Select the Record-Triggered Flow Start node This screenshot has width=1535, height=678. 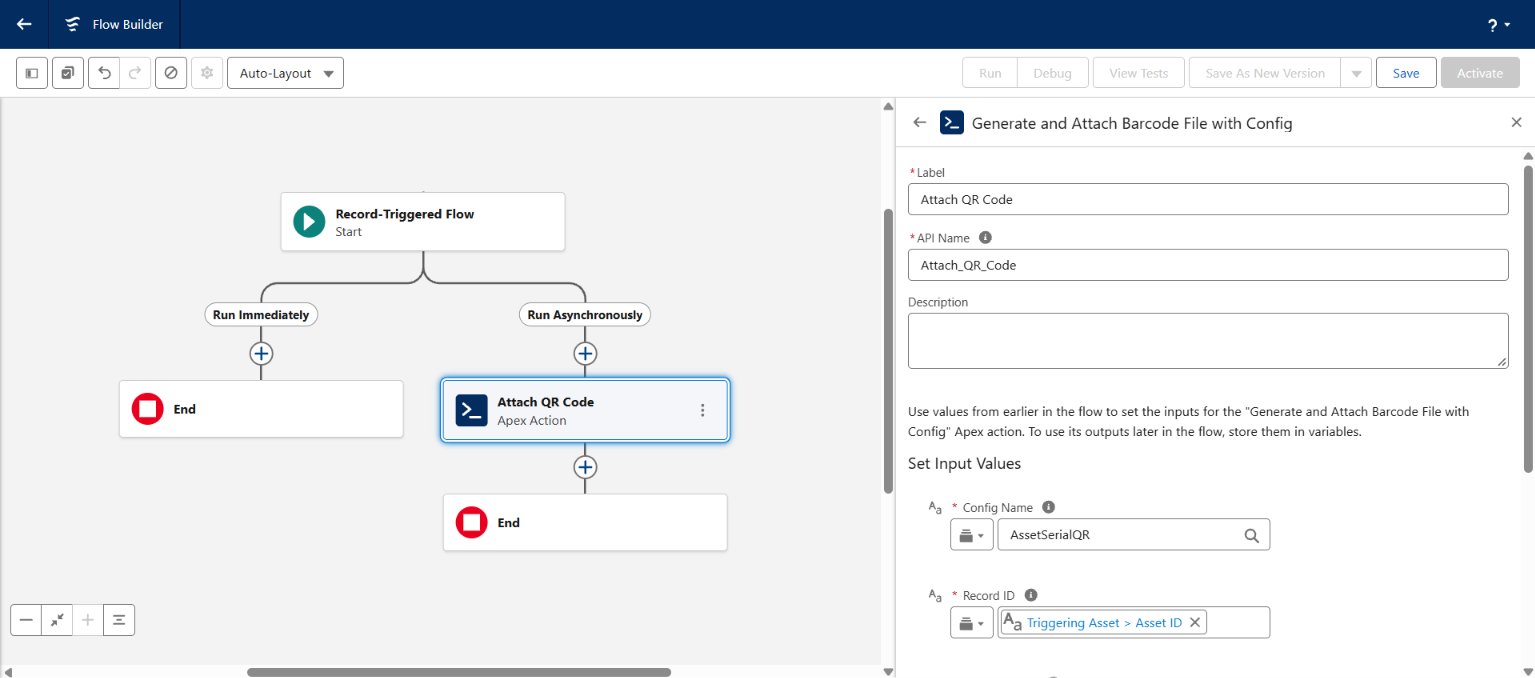point(423,222)
